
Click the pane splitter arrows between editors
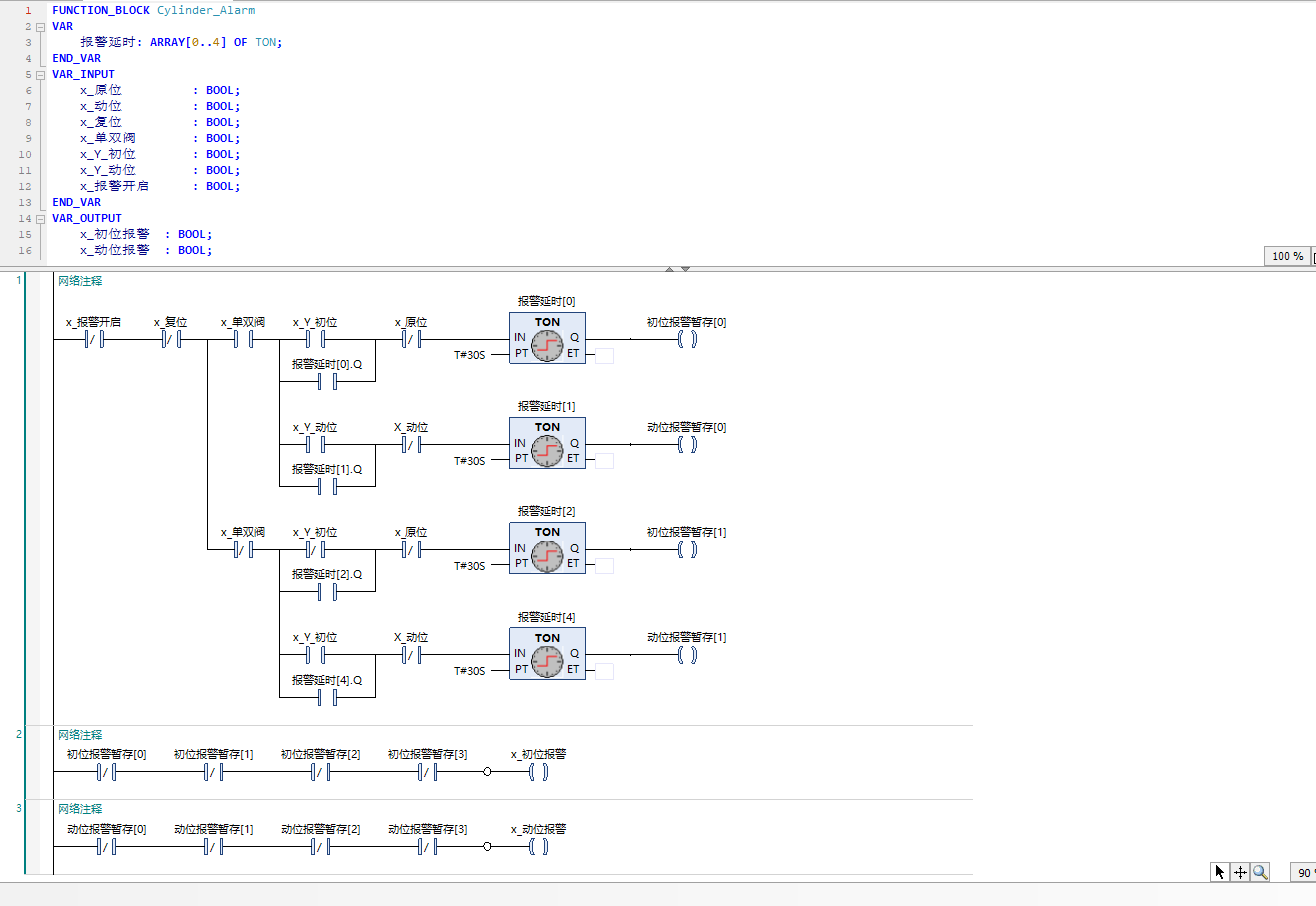click(677, 269)
